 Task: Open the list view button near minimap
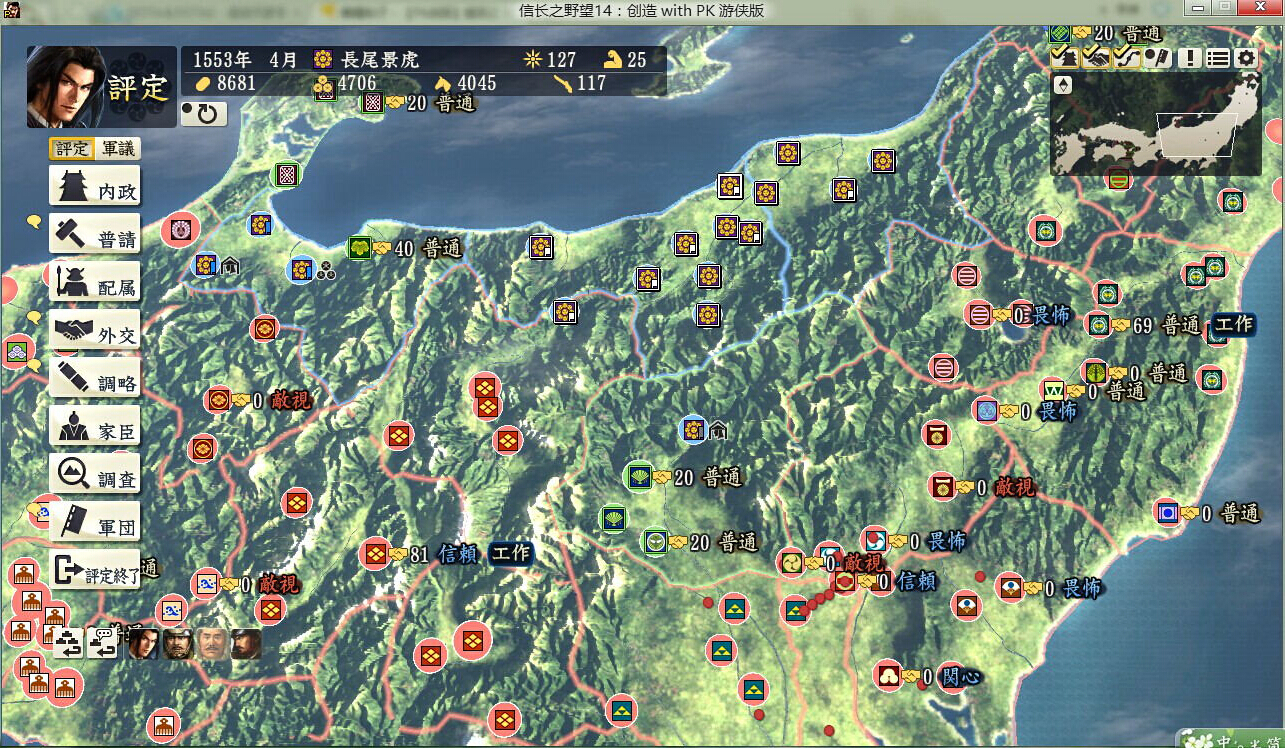(1217, 58)
